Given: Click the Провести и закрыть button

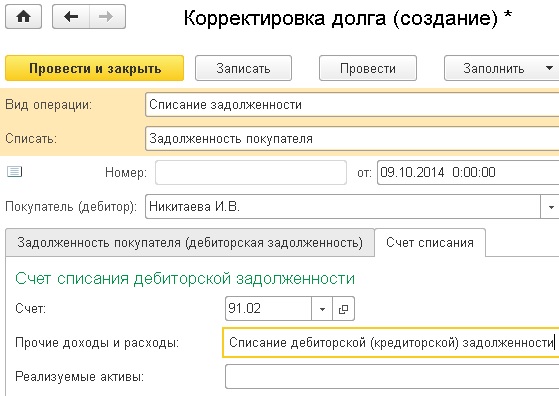Looking at the screenshot, I should pyautogui.click(x=94, y=68).
